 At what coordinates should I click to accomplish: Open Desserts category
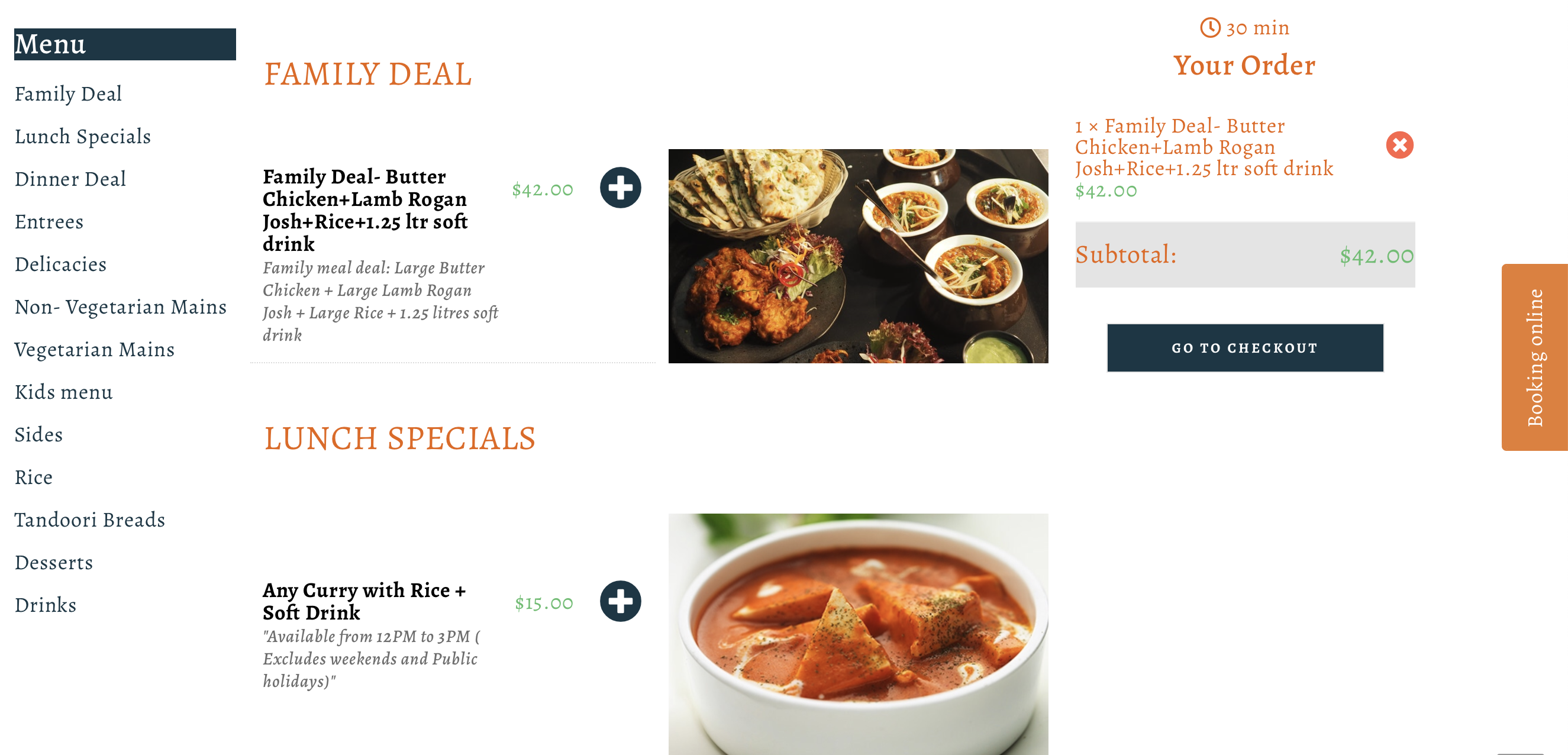pos(54,563)
